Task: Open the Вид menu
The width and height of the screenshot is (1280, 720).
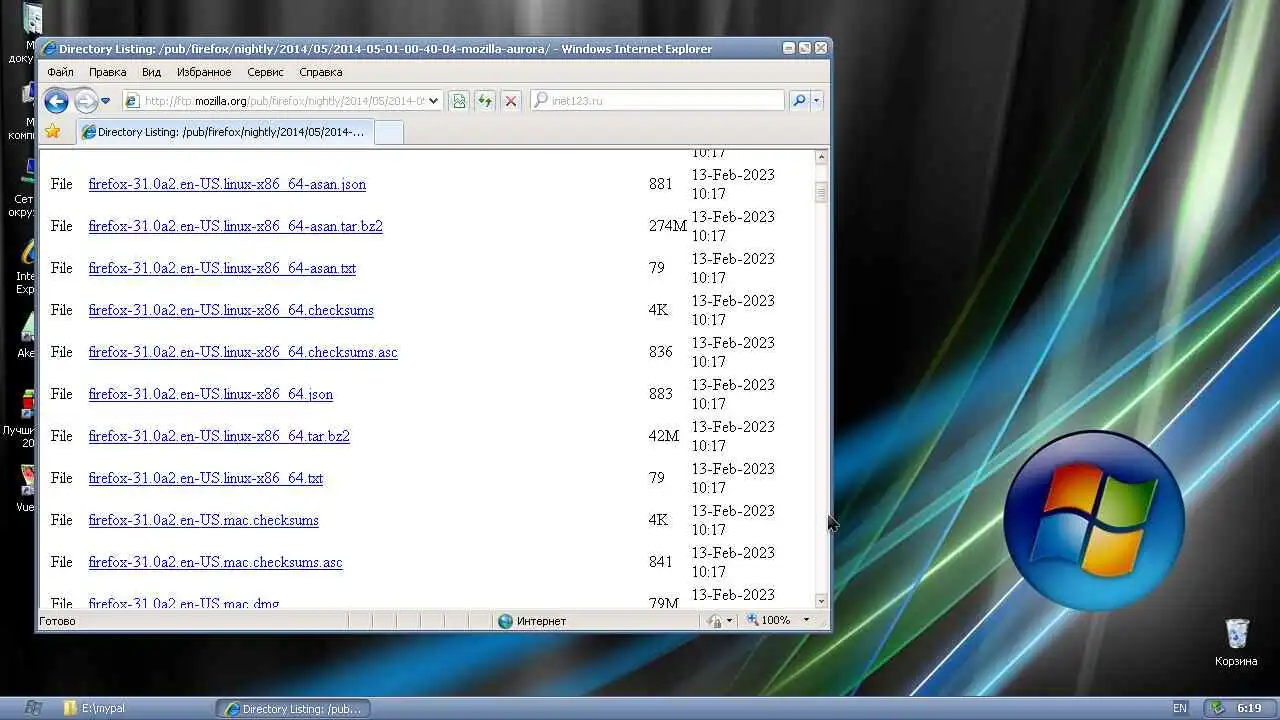Action: pos(151,72)
